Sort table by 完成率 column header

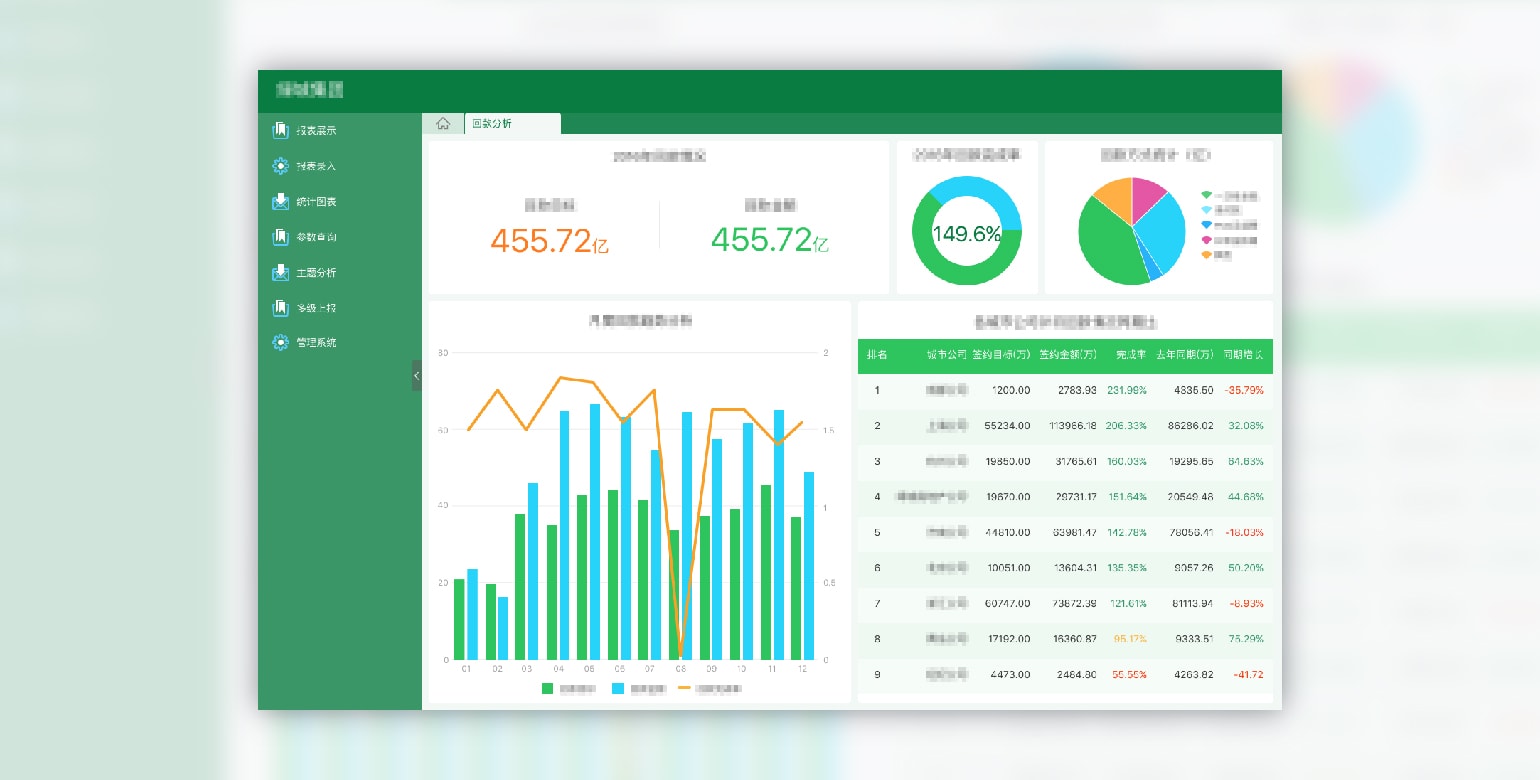(1130, 355)
